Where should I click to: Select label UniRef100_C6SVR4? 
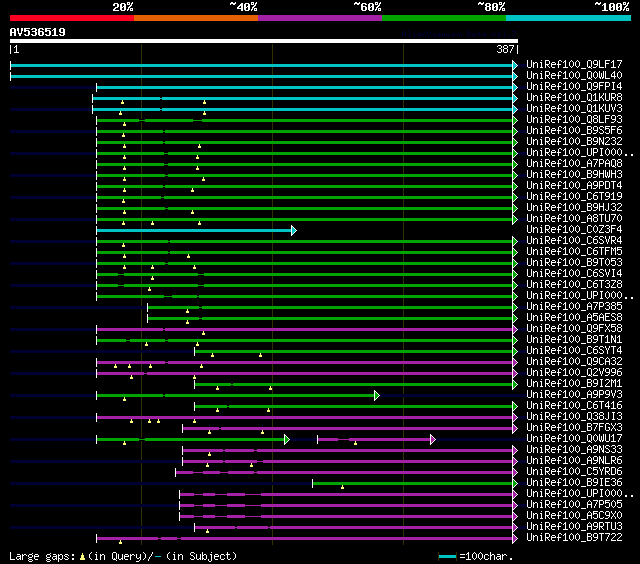[x=574, y=241]
